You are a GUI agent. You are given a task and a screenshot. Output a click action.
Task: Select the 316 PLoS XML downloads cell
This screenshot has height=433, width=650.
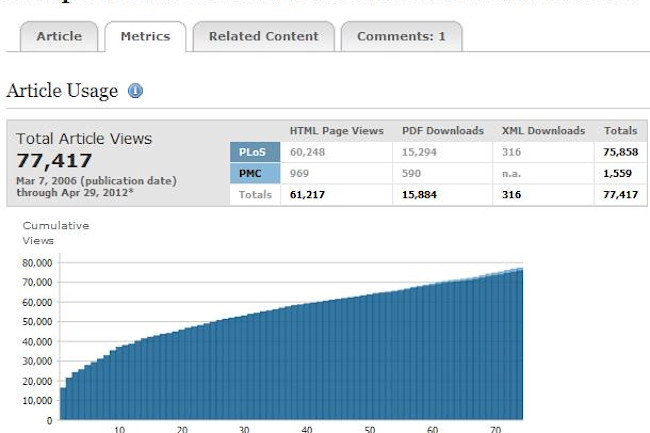coord(543,152)
